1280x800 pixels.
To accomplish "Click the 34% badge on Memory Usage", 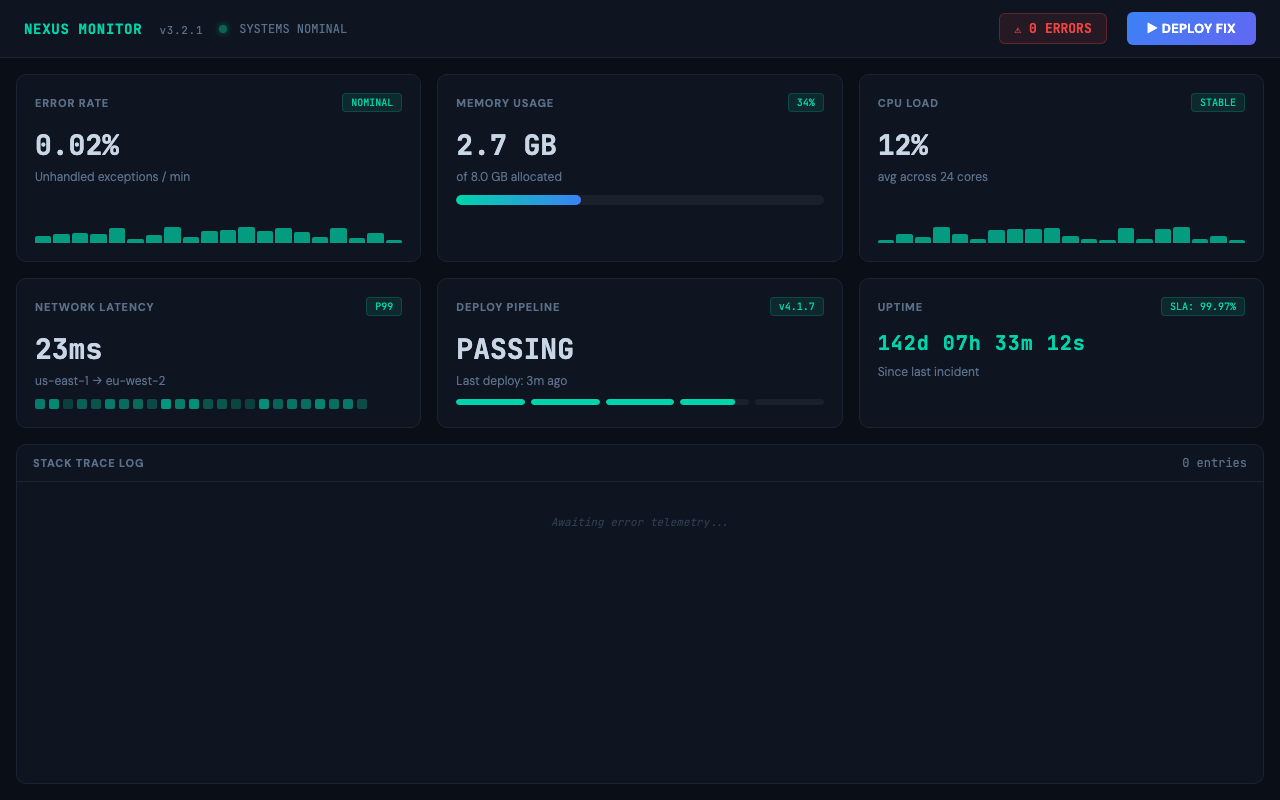I will tap(805, 102).
